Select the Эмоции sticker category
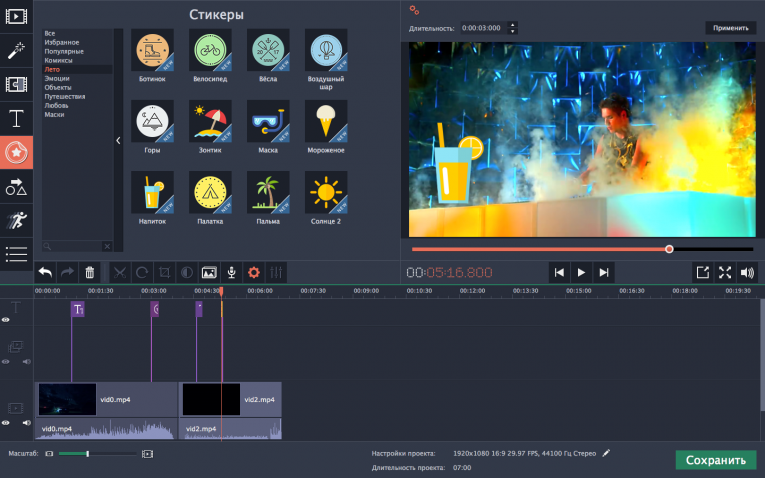The image size is (765, 478). click(x=57, y=78)
